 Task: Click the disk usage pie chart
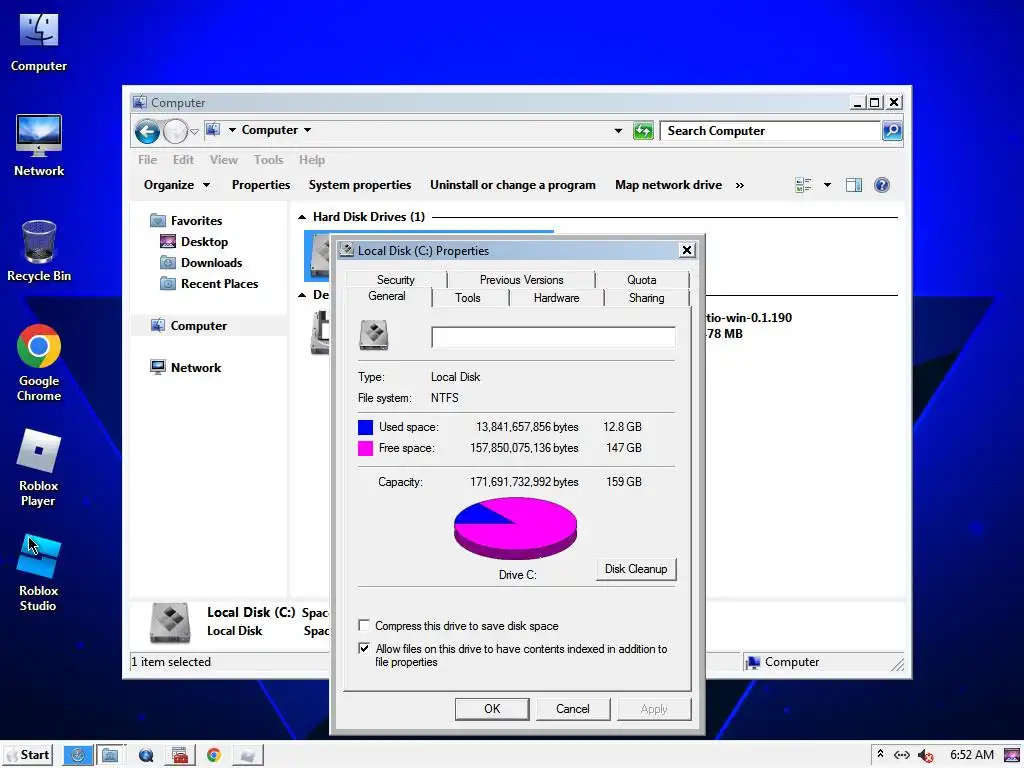coord(515,528)
